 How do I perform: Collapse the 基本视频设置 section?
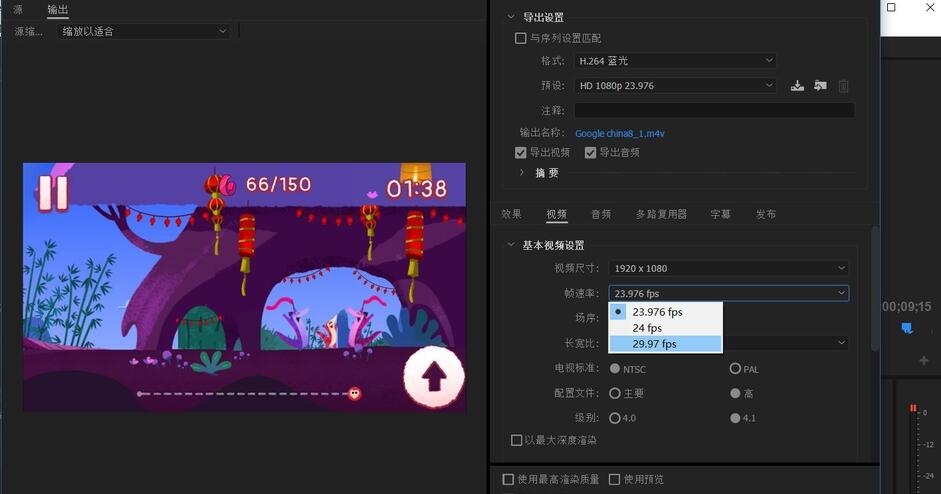click(511, 245)
